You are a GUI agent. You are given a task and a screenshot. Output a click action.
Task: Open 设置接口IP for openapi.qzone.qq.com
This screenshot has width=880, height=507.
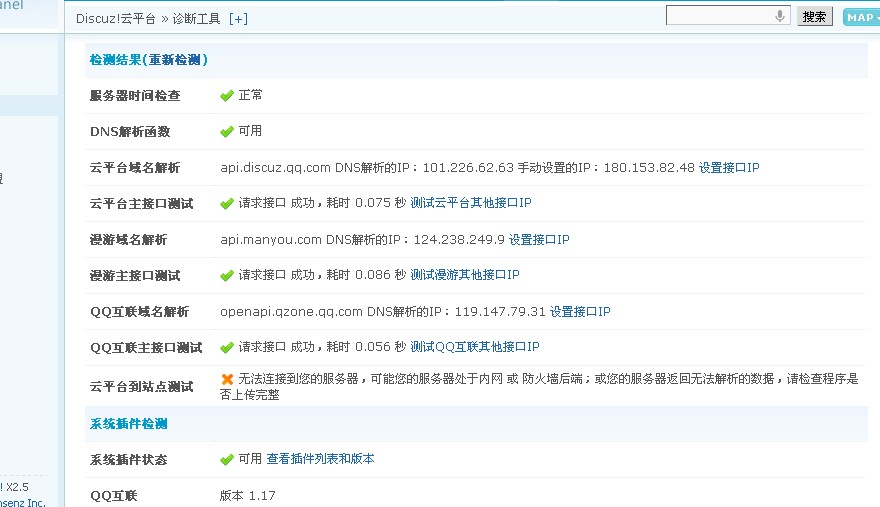point(580,312)
